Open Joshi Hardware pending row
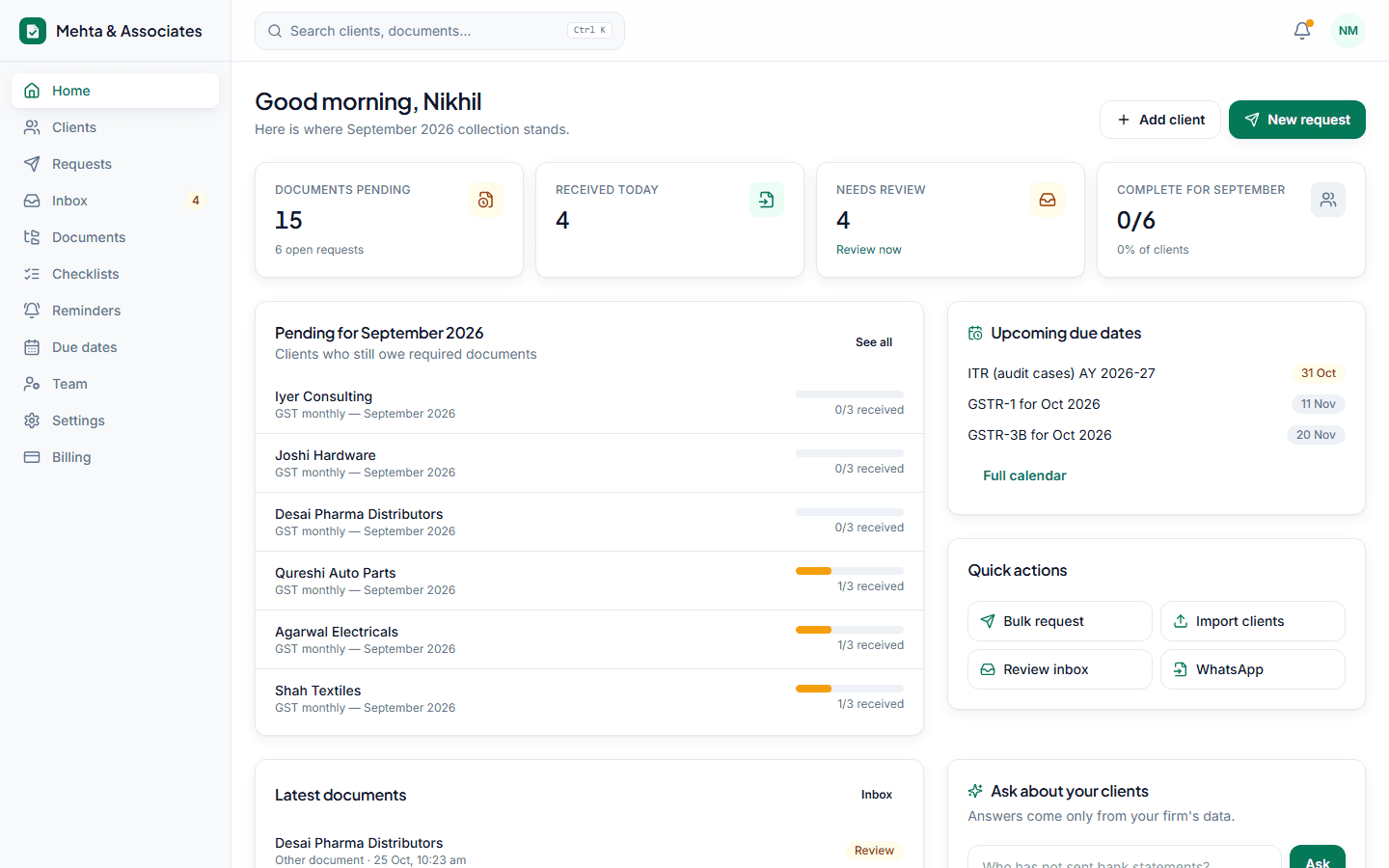This screenshot has width=1389, height=868. [589, 463]
